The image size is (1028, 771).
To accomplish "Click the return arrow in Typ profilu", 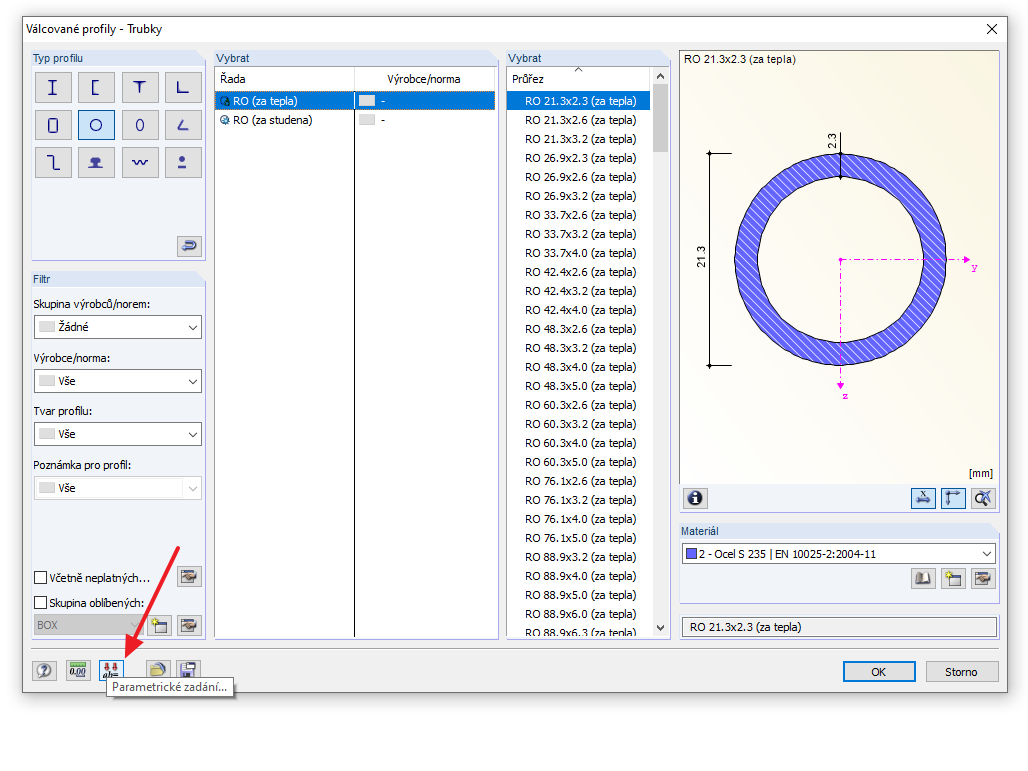I will (189, 246).
